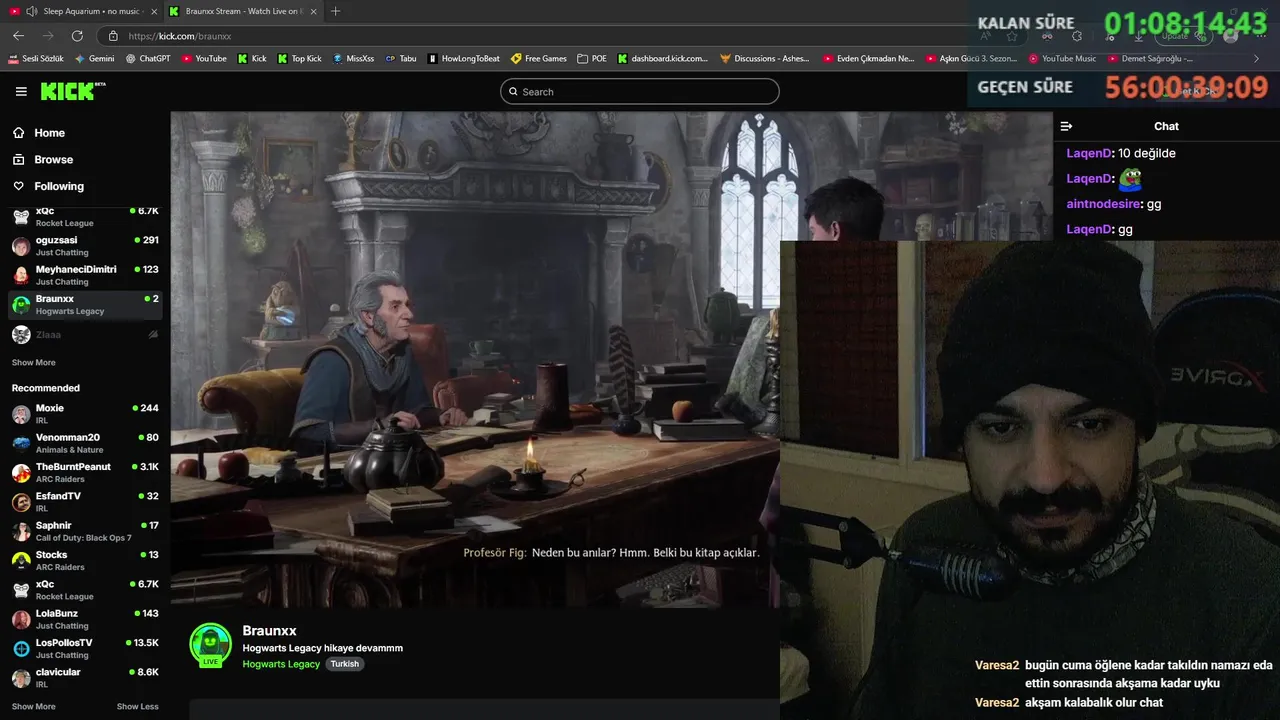
Task: Open the Hogwarts Legacy category link
Action: [281, 664]
